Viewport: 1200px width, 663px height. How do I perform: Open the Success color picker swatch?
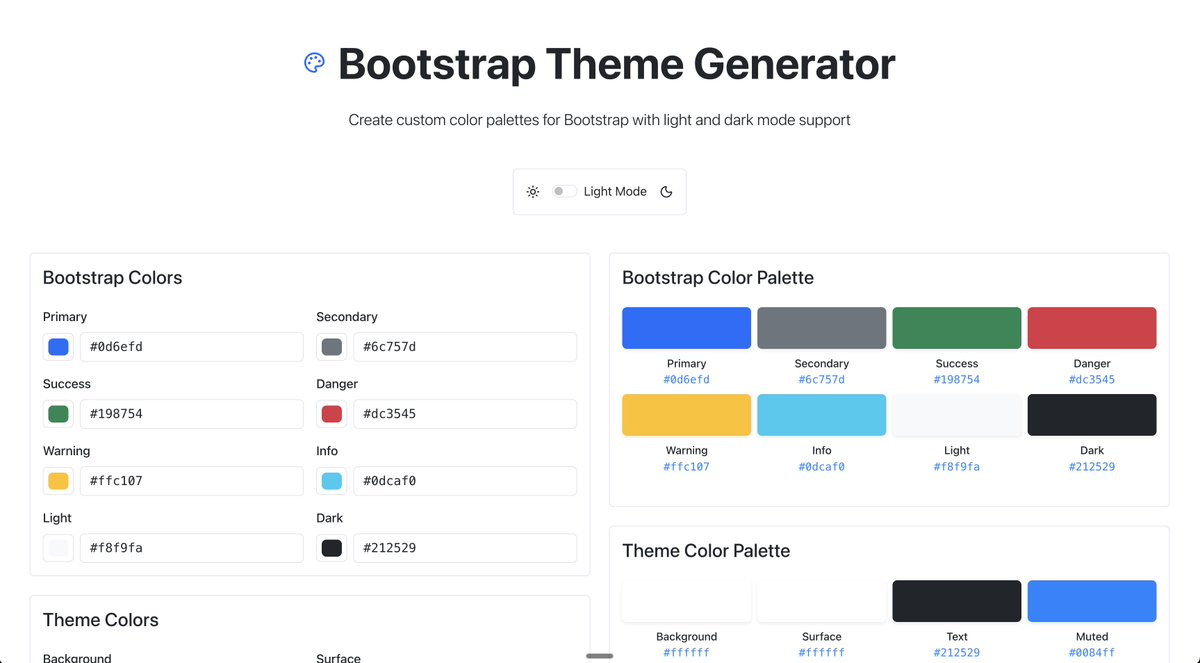tap(58, 414)
